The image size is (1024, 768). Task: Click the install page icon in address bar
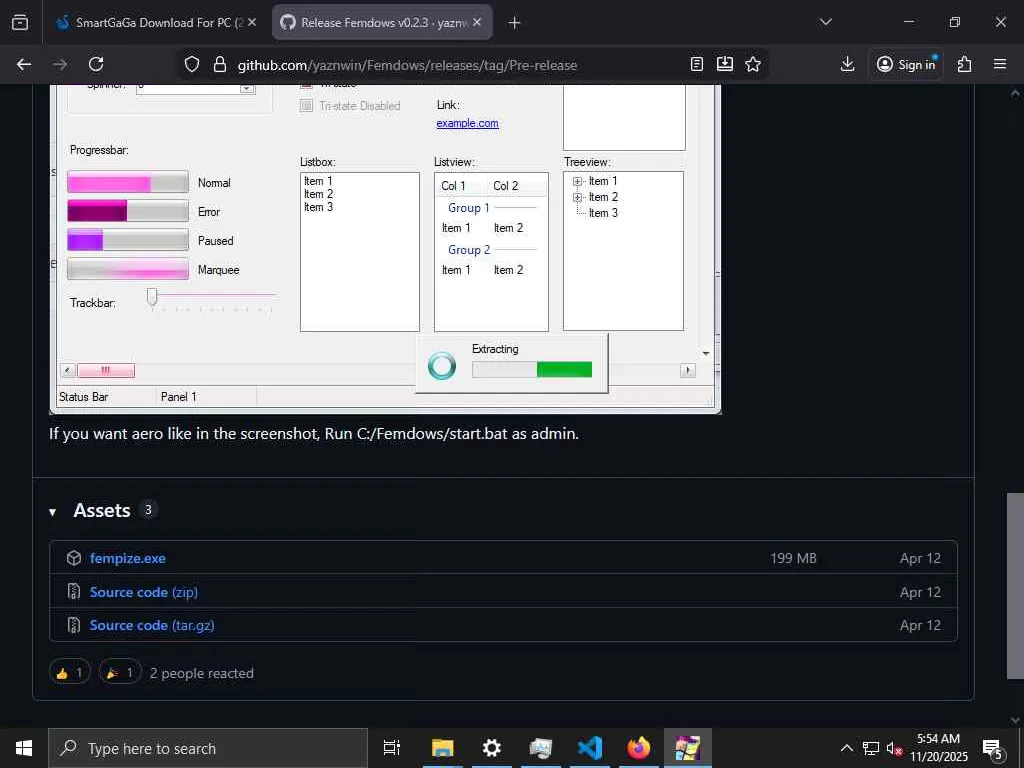[x=725, y=64]
